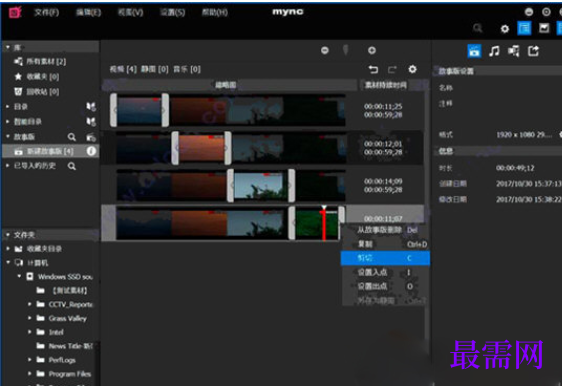Viewport: 562px width, 386px height.
Task: Expand the CCTV_Reports folder
Action: tap(30, 304)
